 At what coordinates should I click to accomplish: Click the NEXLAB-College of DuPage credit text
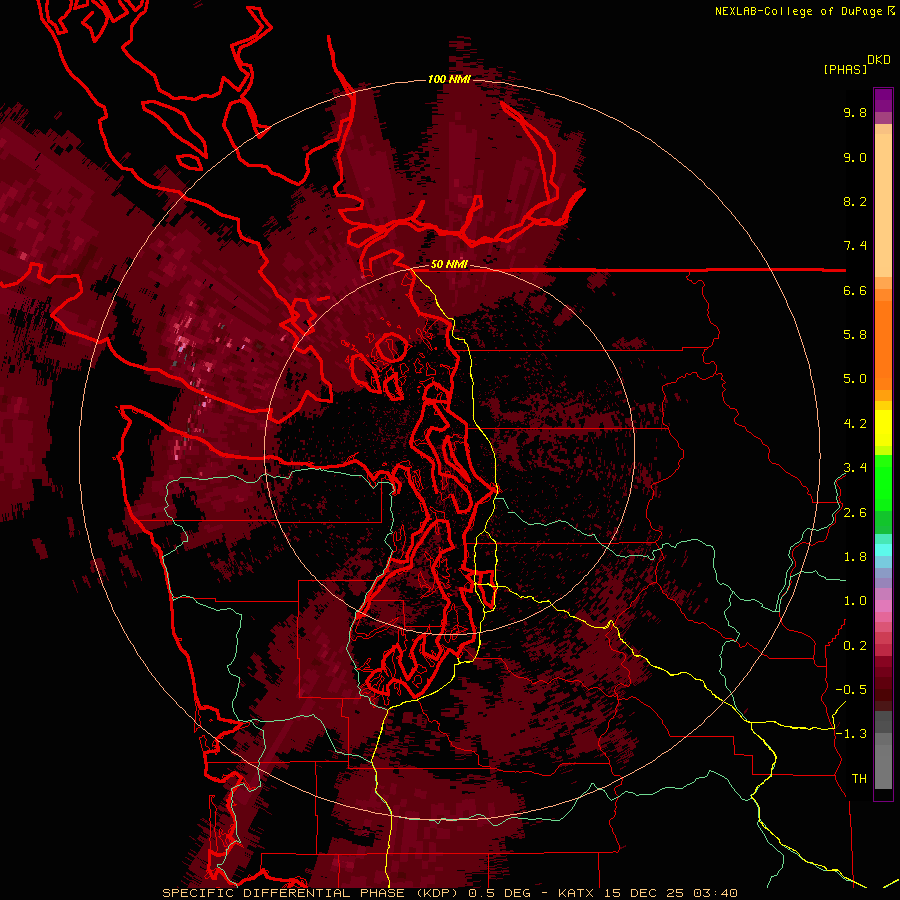click(x=799, y=11)
